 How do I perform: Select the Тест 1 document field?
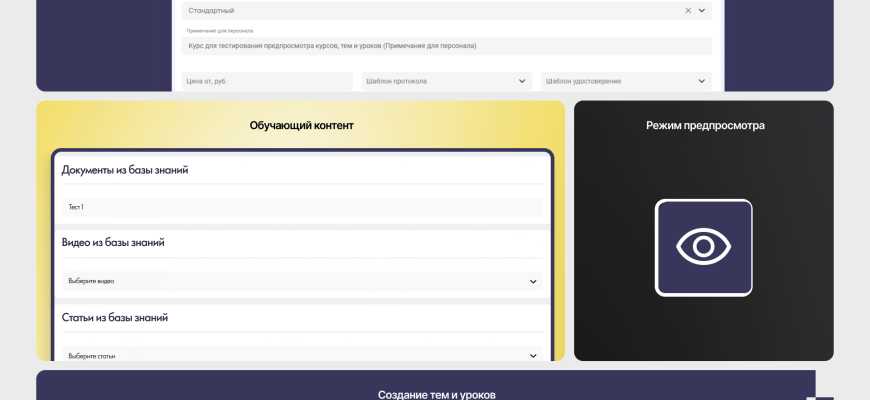(x=301, y=207)
